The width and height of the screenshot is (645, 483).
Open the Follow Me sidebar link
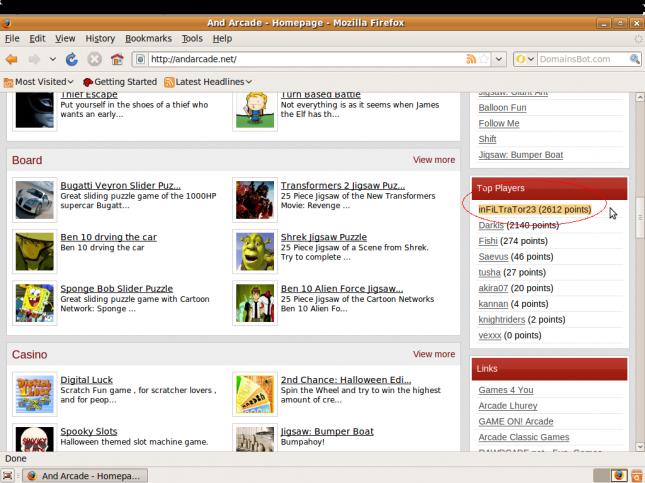(499, 123)
